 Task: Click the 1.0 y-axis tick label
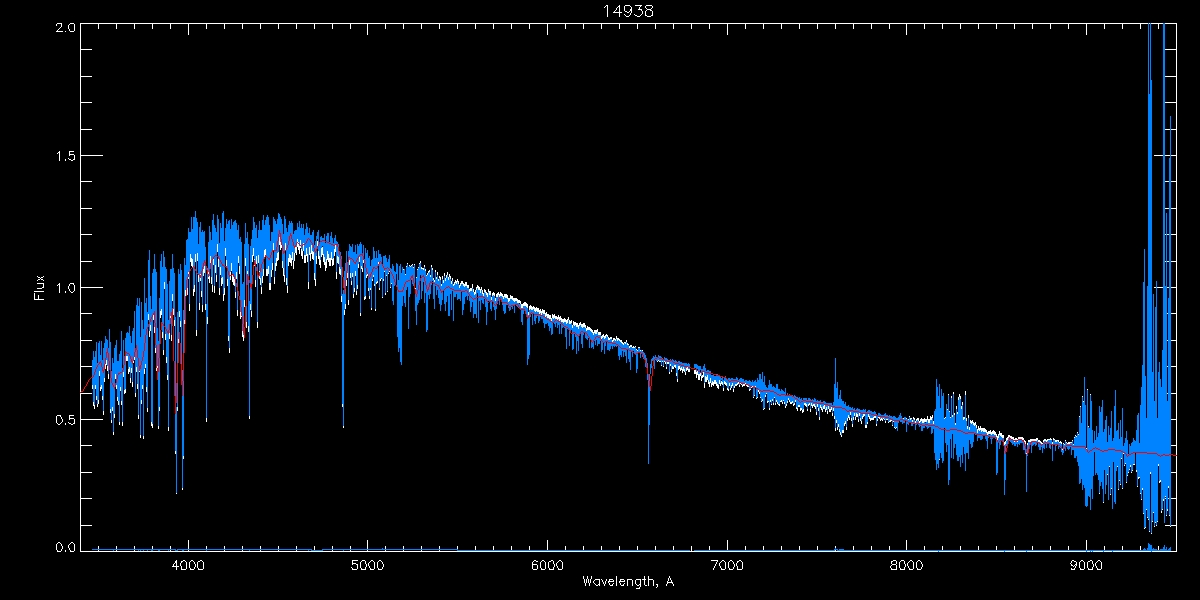(x=63, y=288)
